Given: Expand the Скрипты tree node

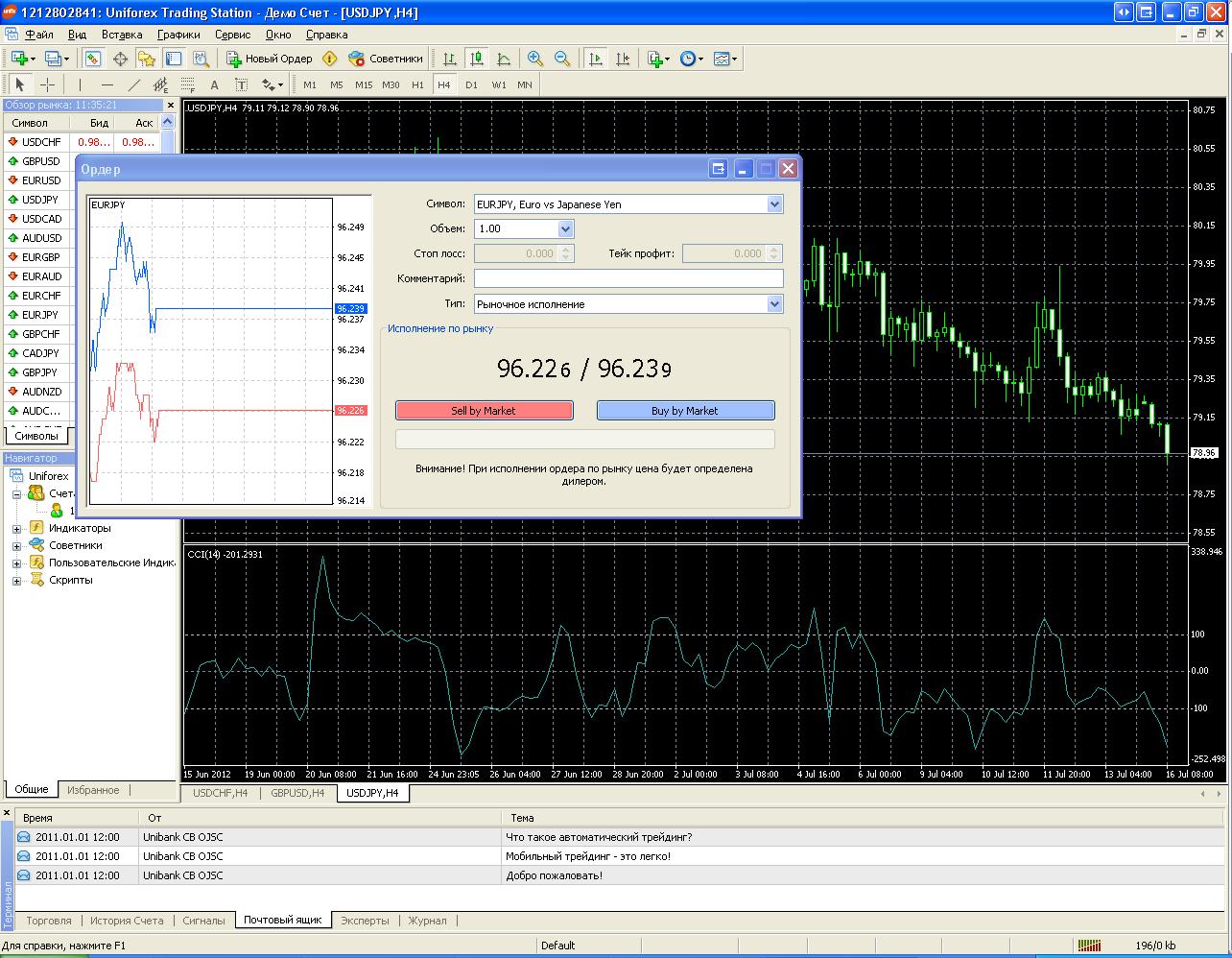Looking at the screenshot, I should [16, 581].
